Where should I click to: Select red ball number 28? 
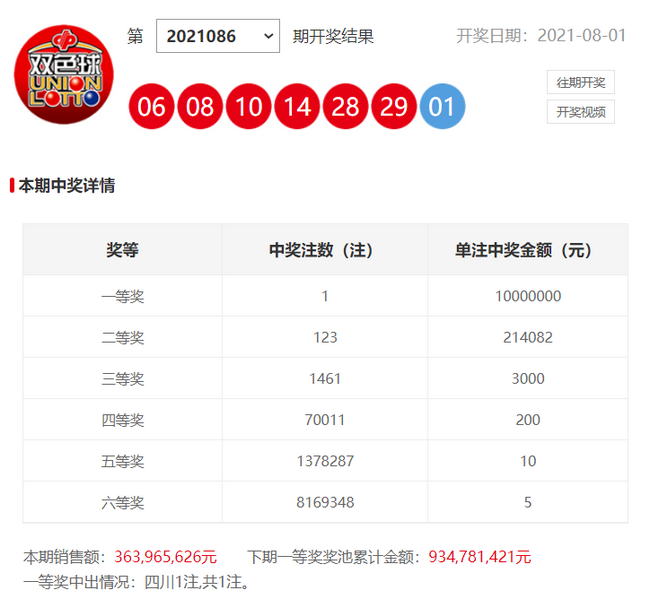[346, 107]
